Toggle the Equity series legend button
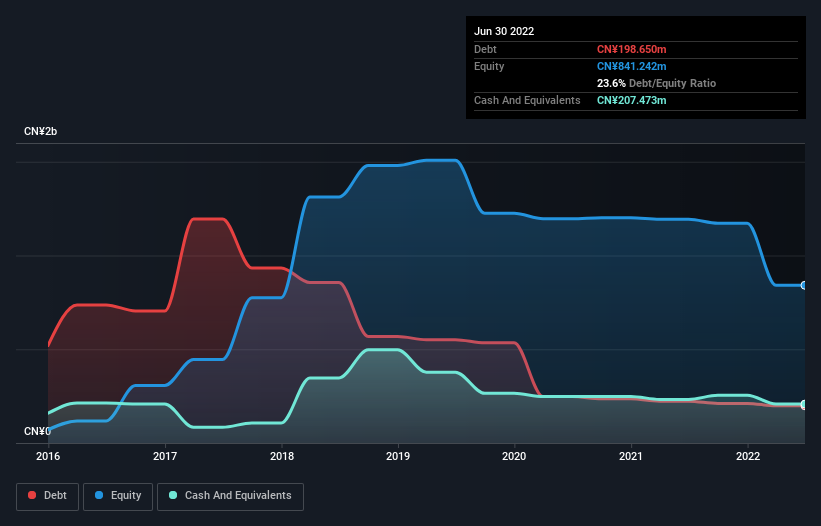 [118, 496]
